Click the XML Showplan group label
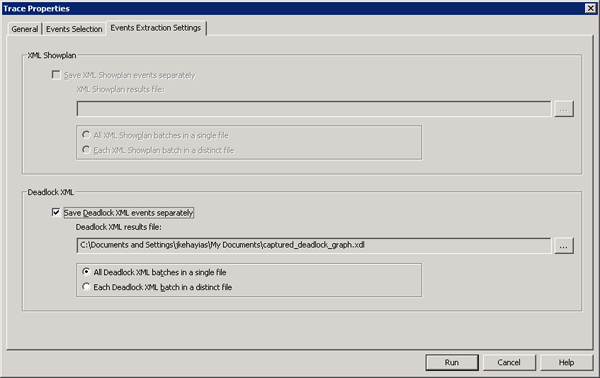The image size is (600, 378). point(52,55)
